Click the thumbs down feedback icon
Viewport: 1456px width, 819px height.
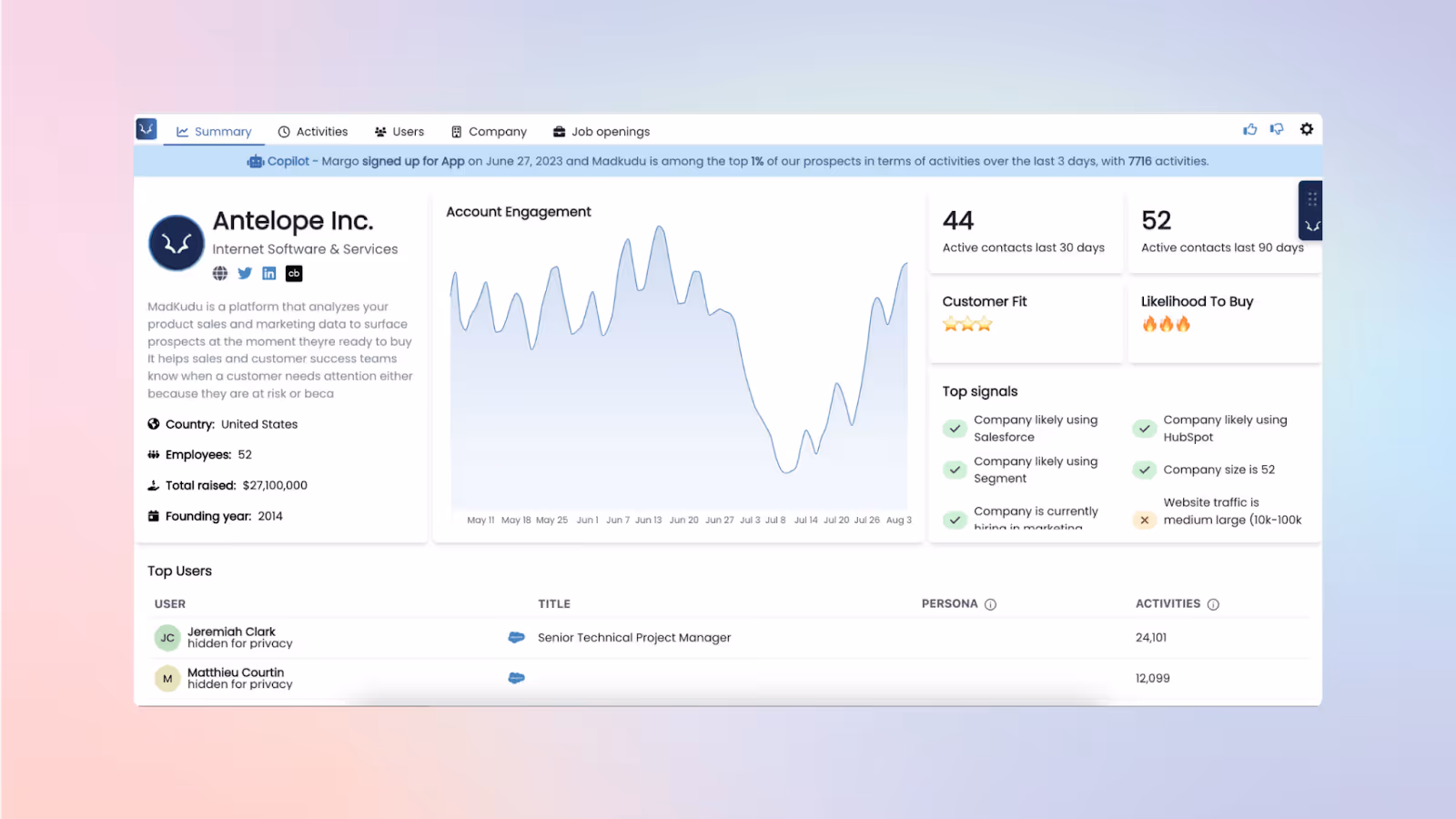[1278, 129]
